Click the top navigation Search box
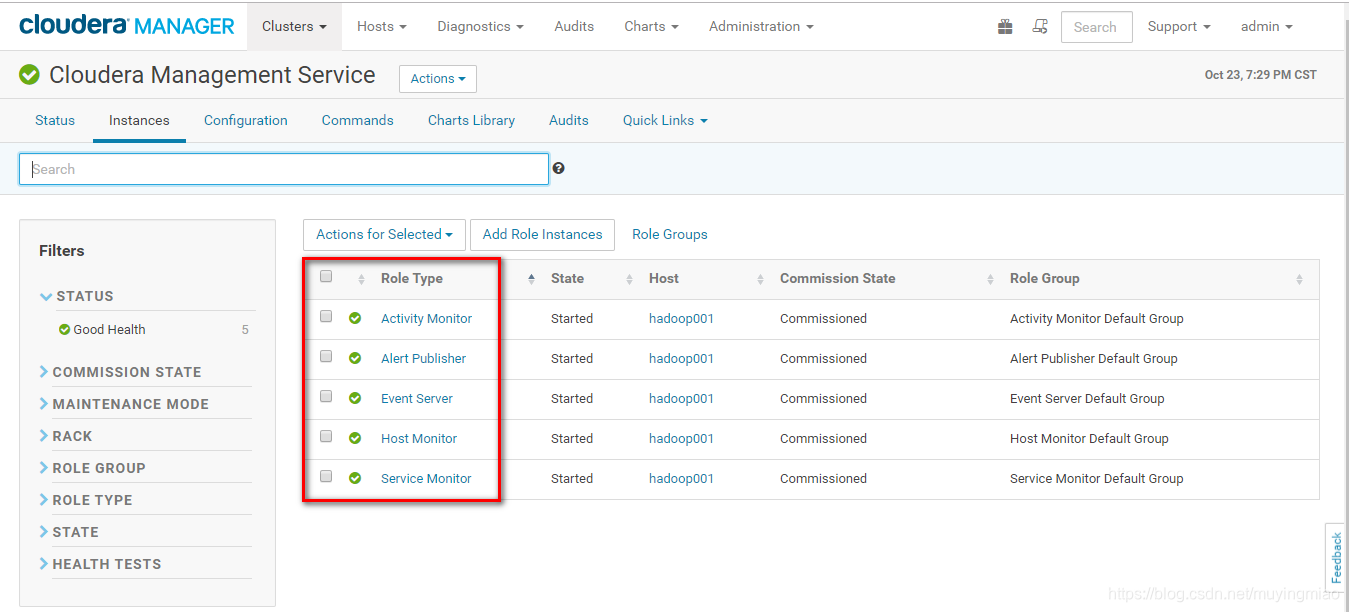Image resolution: width=1349 pixels, height=612 pixels. pyautogui.click(x=1096, y=27)
